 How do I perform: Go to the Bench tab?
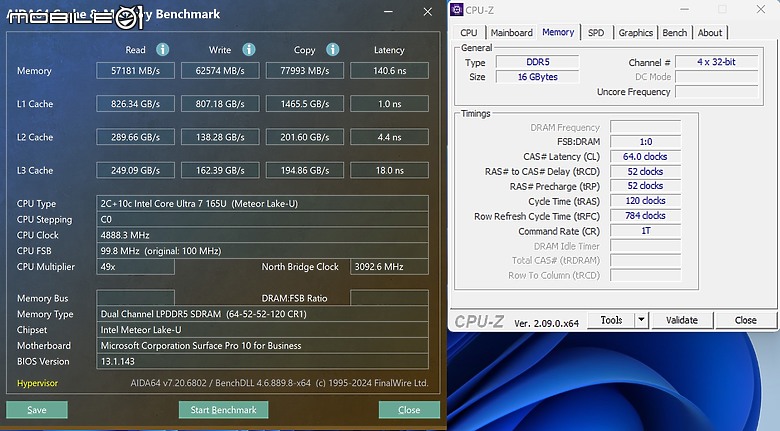point(675,33)
